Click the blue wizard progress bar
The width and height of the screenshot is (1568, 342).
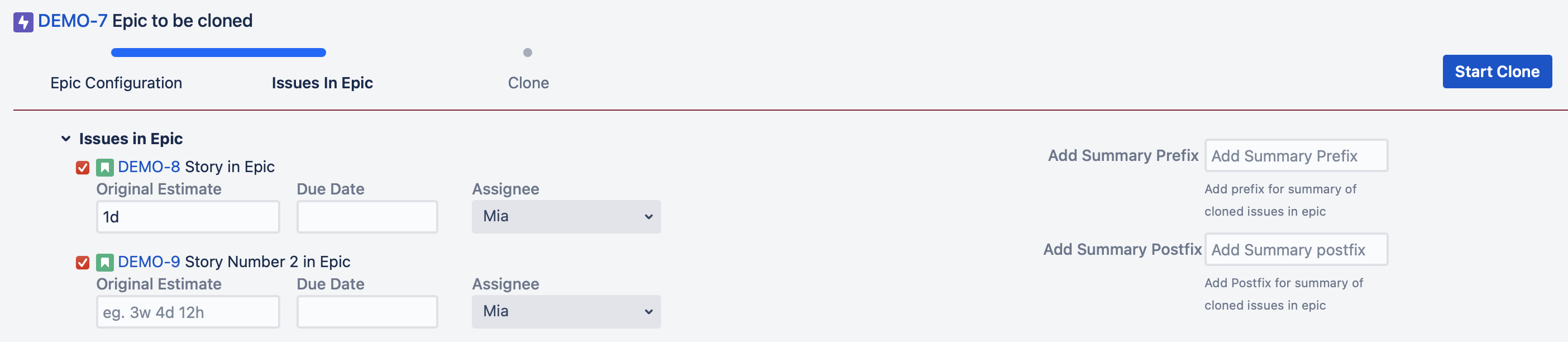[x=218, y=53]
